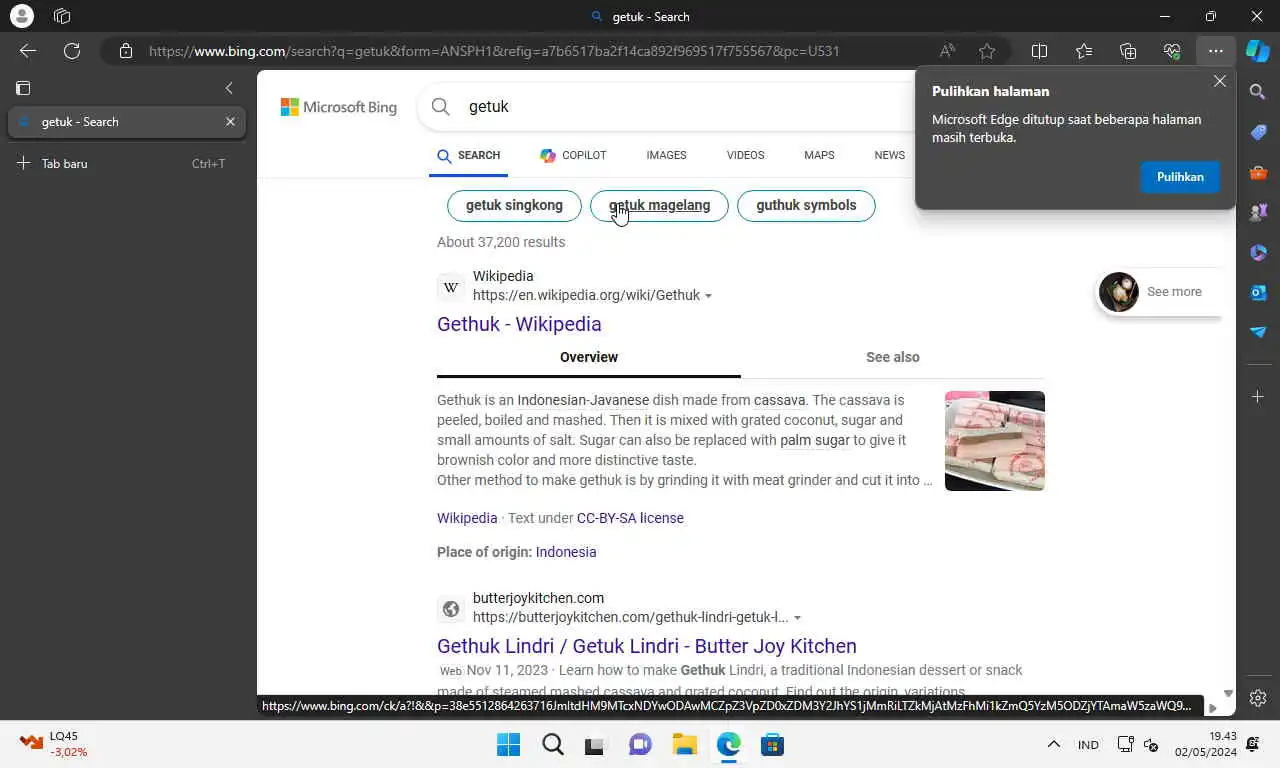Open Shopping tag icon in sidebar
Viewport: 1280px width, 768px height.
click(x=1258, y=132)
